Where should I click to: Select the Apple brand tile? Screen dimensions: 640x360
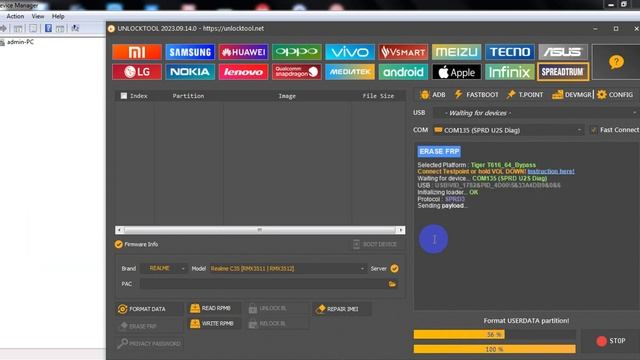tap(456, 72)
